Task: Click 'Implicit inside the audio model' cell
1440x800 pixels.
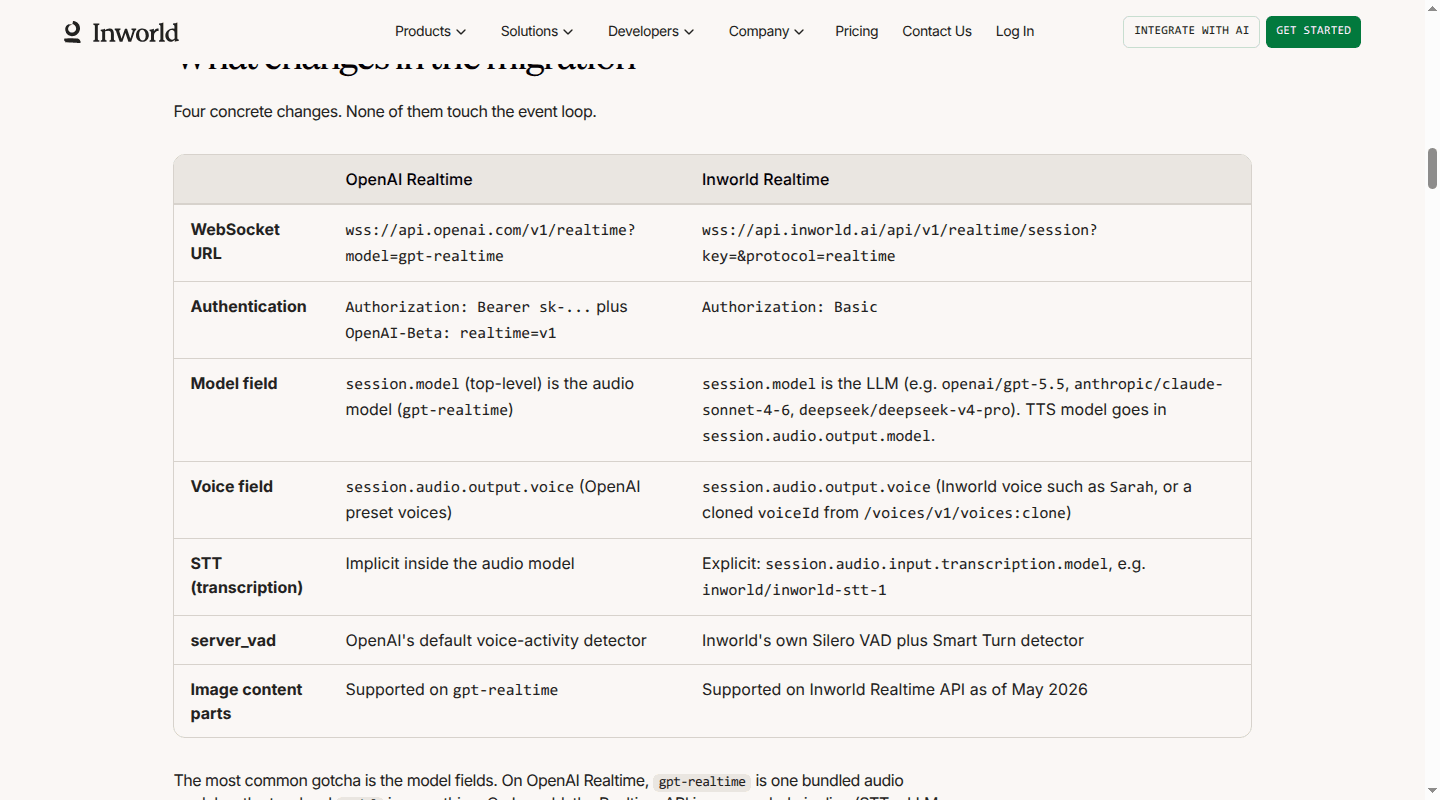Action: (x=460, y=564)
